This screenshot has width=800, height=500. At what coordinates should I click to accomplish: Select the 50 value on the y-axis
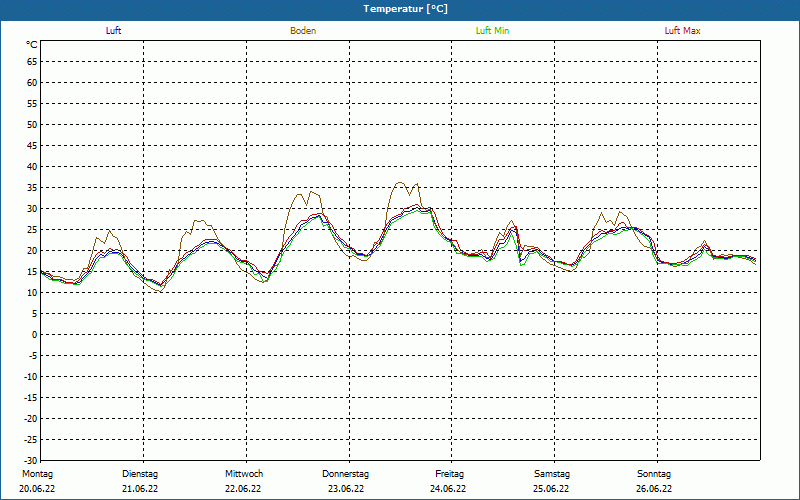point(32,124)
